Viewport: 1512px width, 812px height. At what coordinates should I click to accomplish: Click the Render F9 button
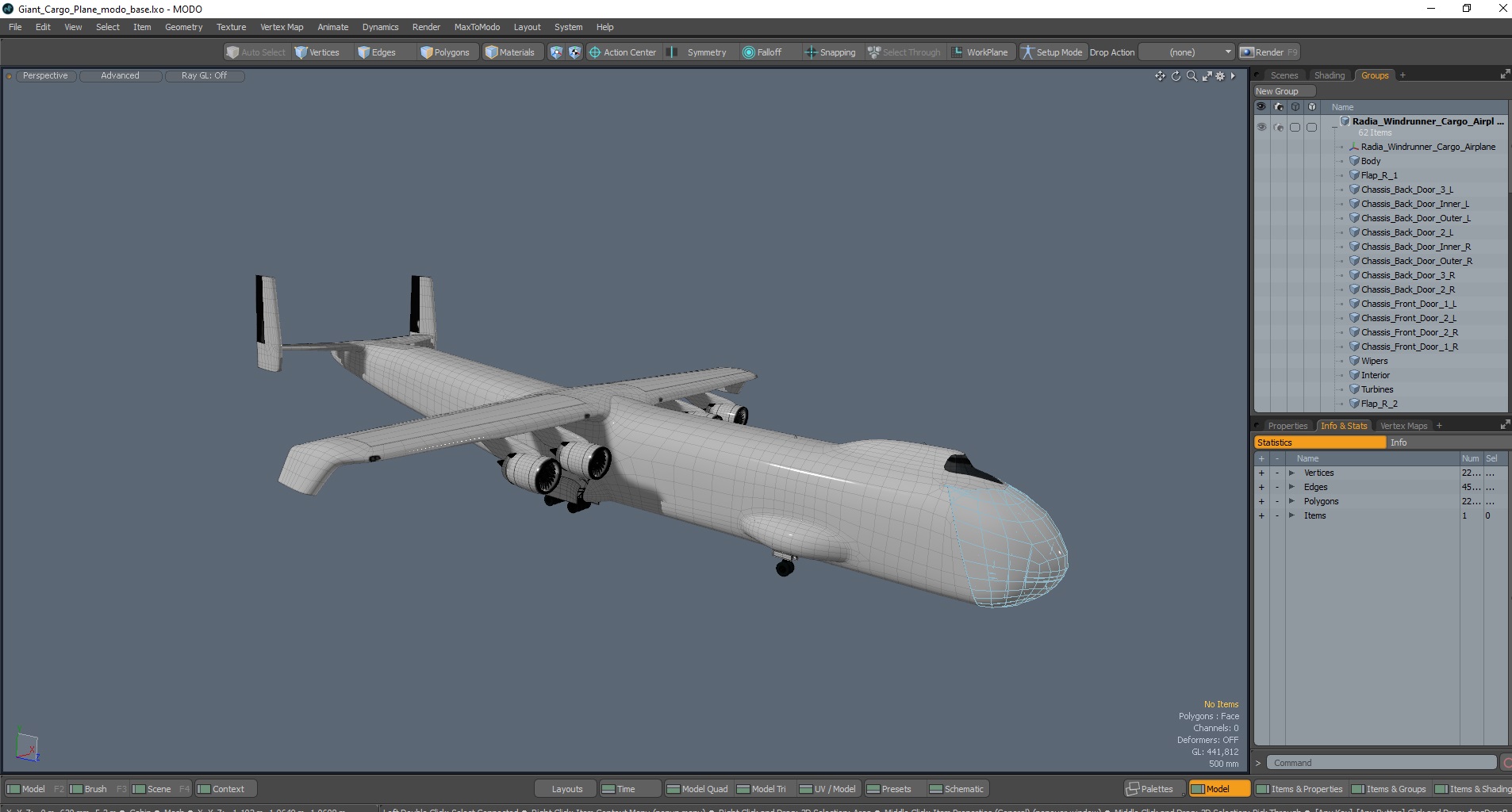pyautogui.click(x=1268, y=52)
